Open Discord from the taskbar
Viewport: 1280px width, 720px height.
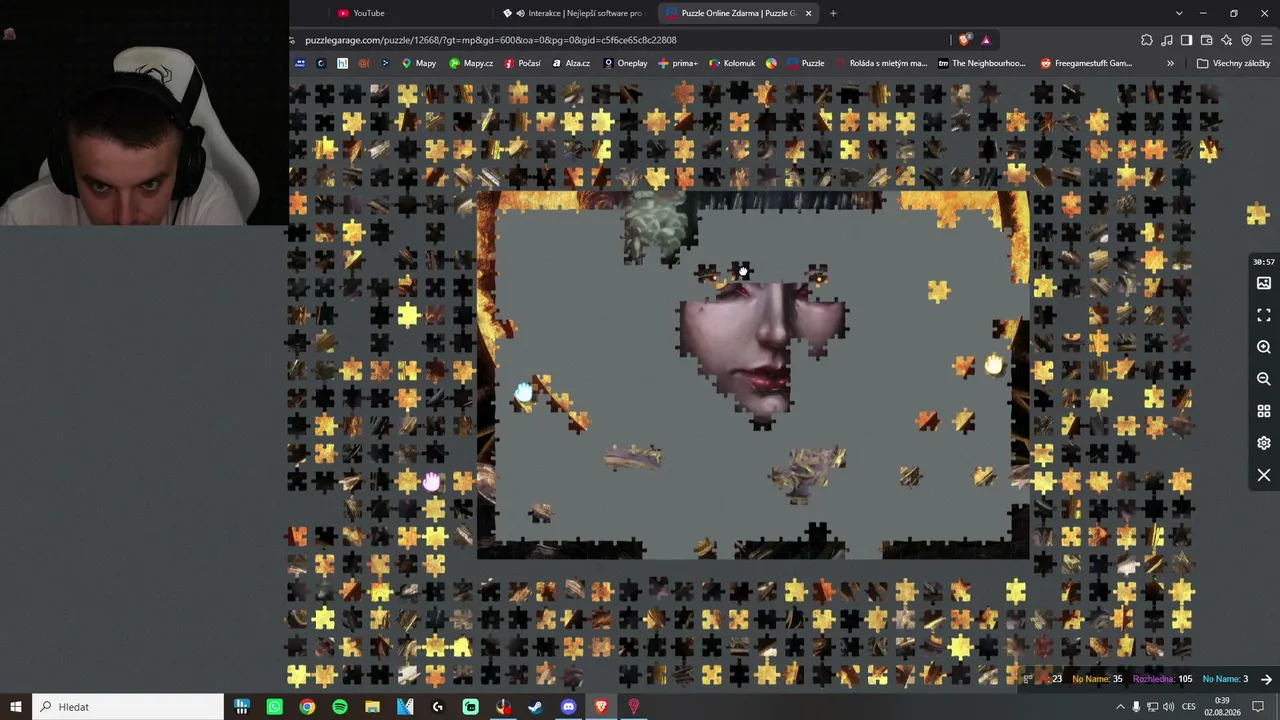[568, 707]
